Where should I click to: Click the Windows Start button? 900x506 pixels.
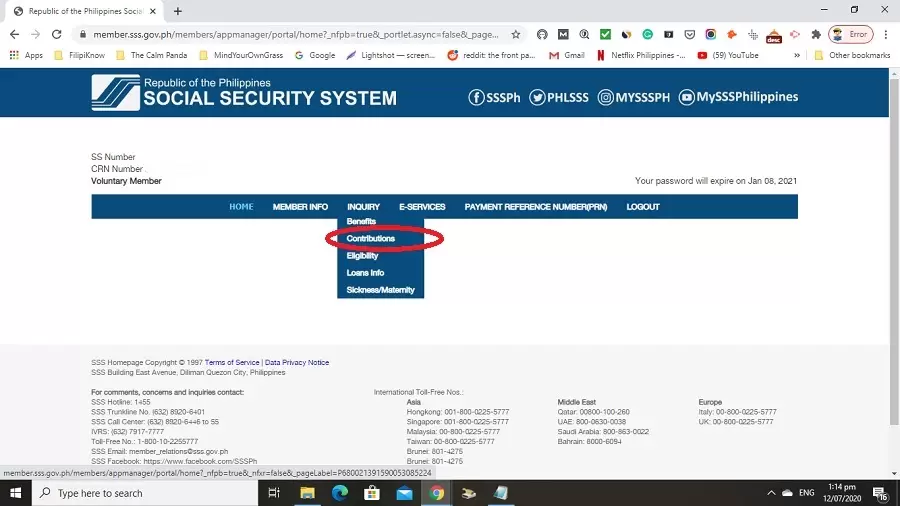click(15, 493)
